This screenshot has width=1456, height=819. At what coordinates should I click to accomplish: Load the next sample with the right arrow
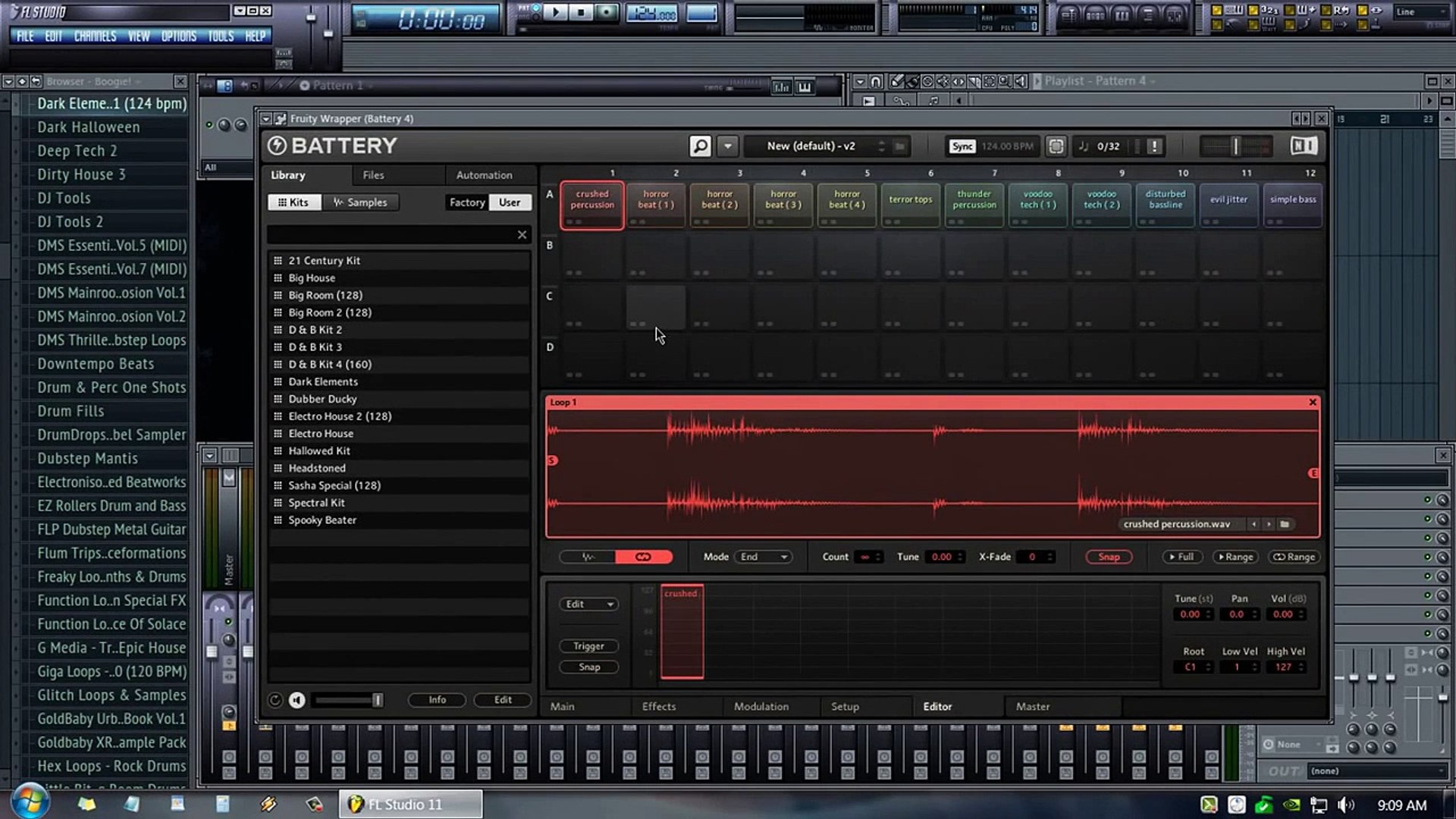[1268, 524]
